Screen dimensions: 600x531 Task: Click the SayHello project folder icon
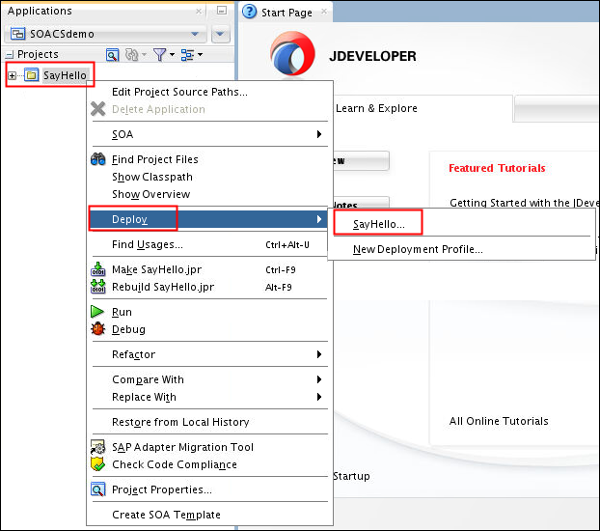(x=31, y=75)
